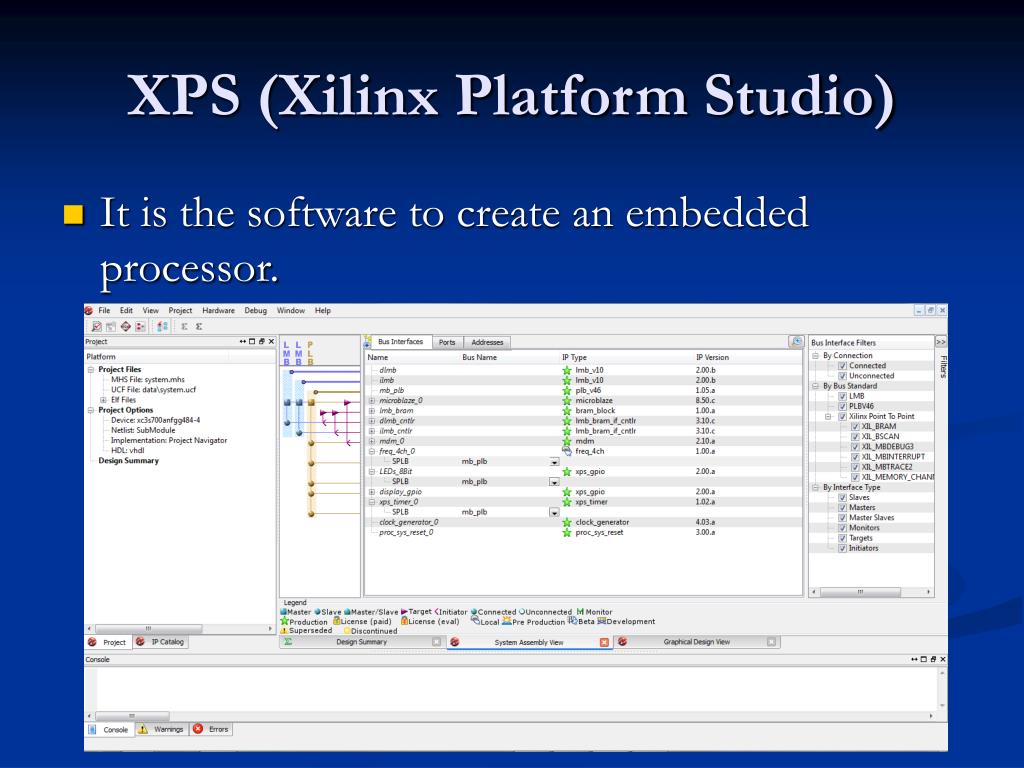
Task: Expand the Elf Files node
Action: (x=103, y=400)
